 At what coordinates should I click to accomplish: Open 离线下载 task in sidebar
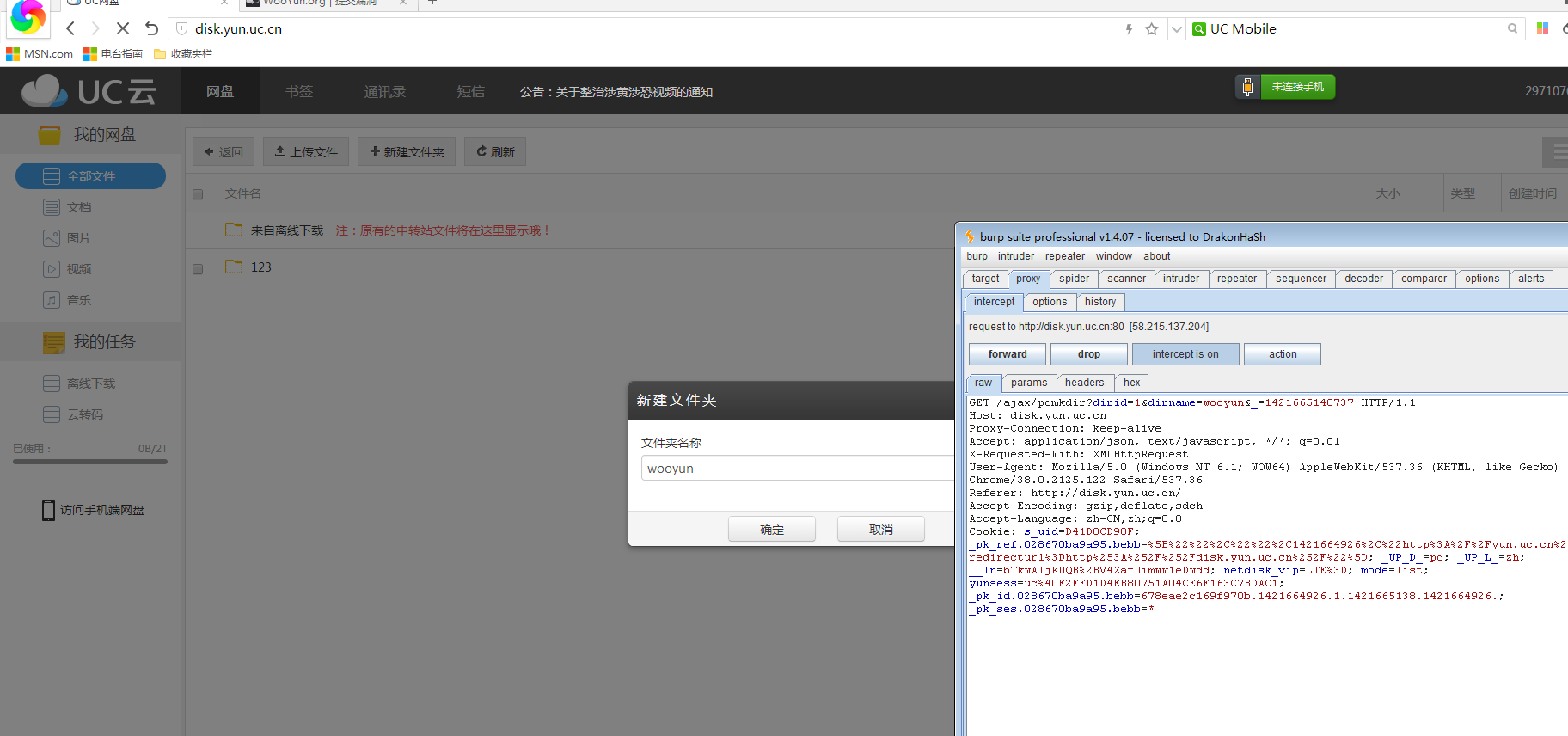(79, 383)
